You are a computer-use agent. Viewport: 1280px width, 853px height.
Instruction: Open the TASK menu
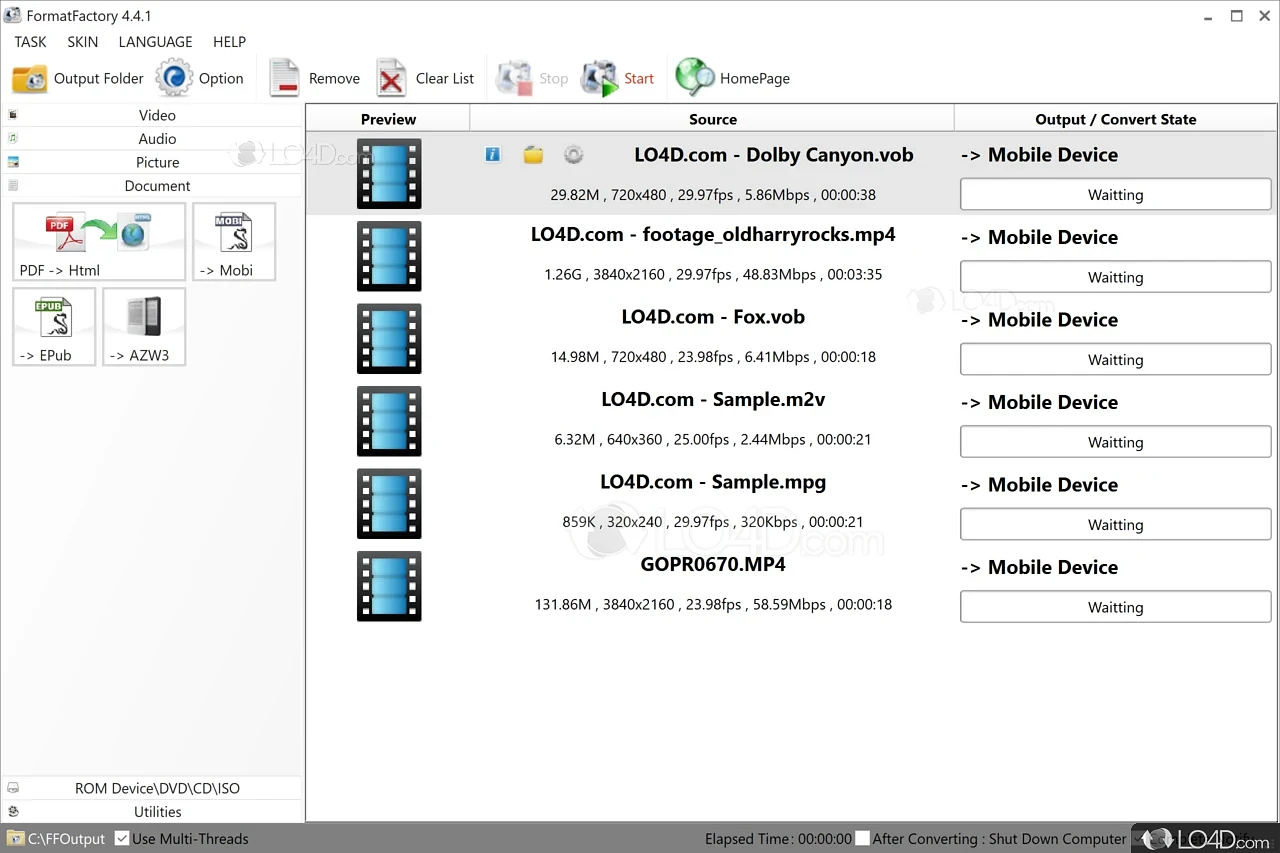30,42
